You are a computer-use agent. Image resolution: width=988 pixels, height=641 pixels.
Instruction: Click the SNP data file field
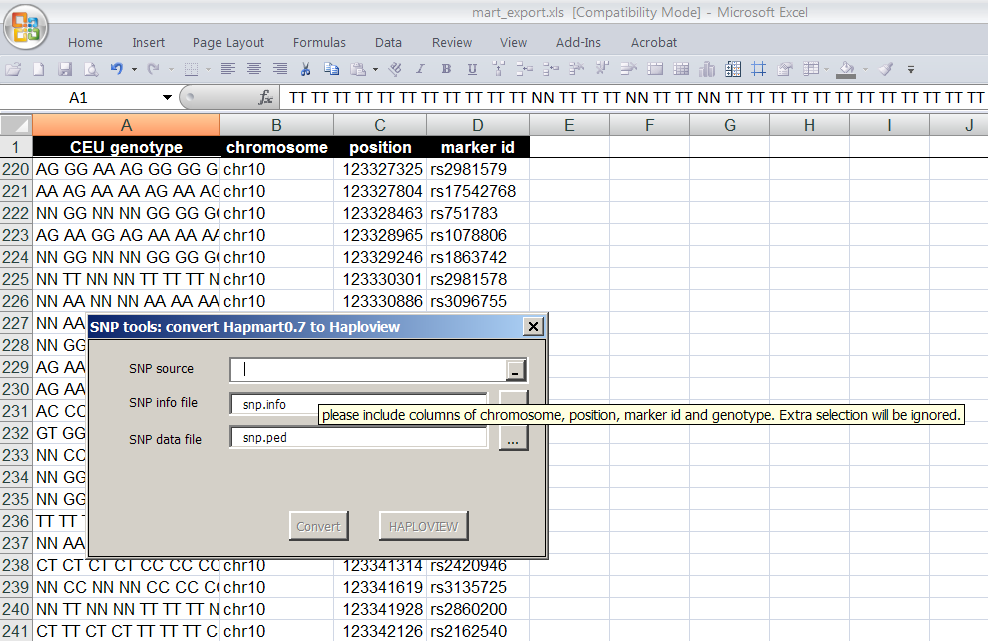pyautogui.click(x=359, y=438)
